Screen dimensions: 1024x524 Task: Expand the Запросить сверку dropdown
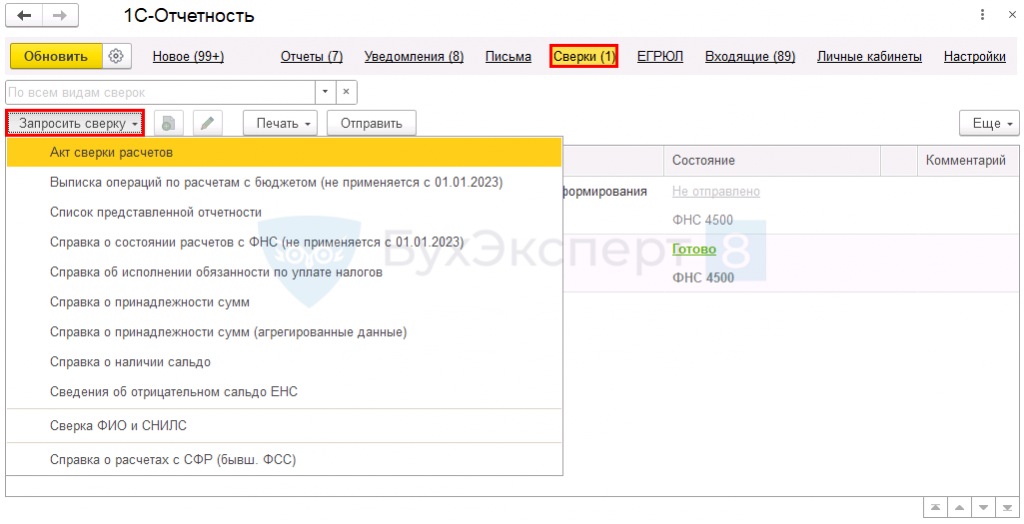point(75,123)
